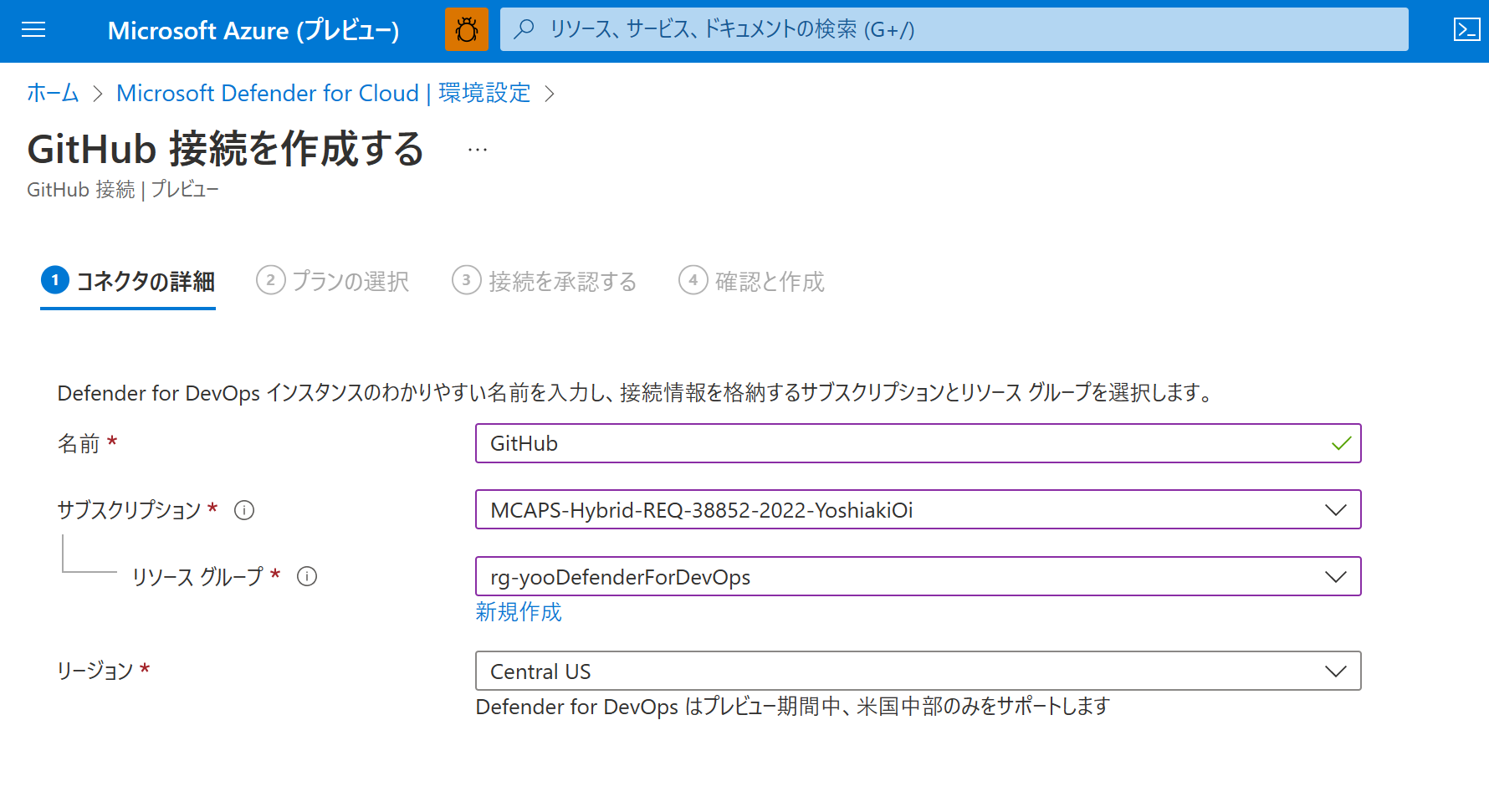This screenshot has width=1489, height=812.
Task: Click the orange bug feedback icon
Action: [466, 28]
